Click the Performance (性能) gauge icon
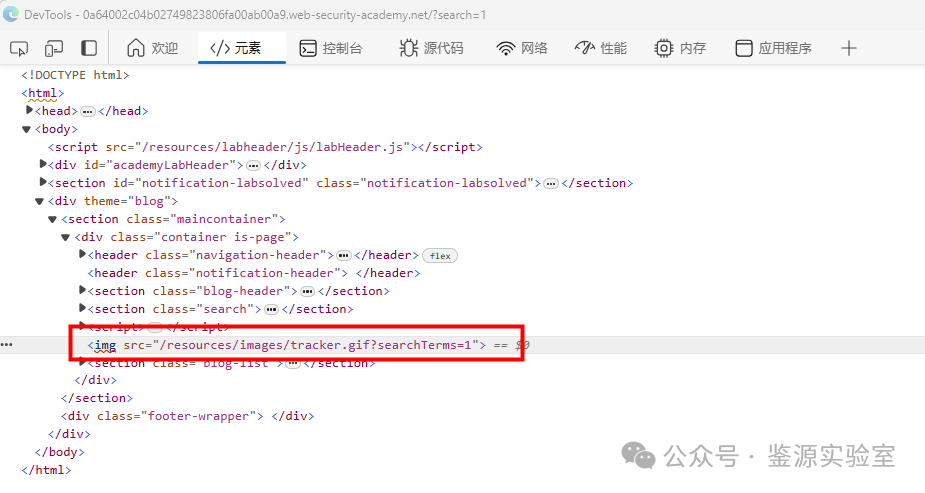This screenshot has width=925, height=493. [x=585, y=48]
